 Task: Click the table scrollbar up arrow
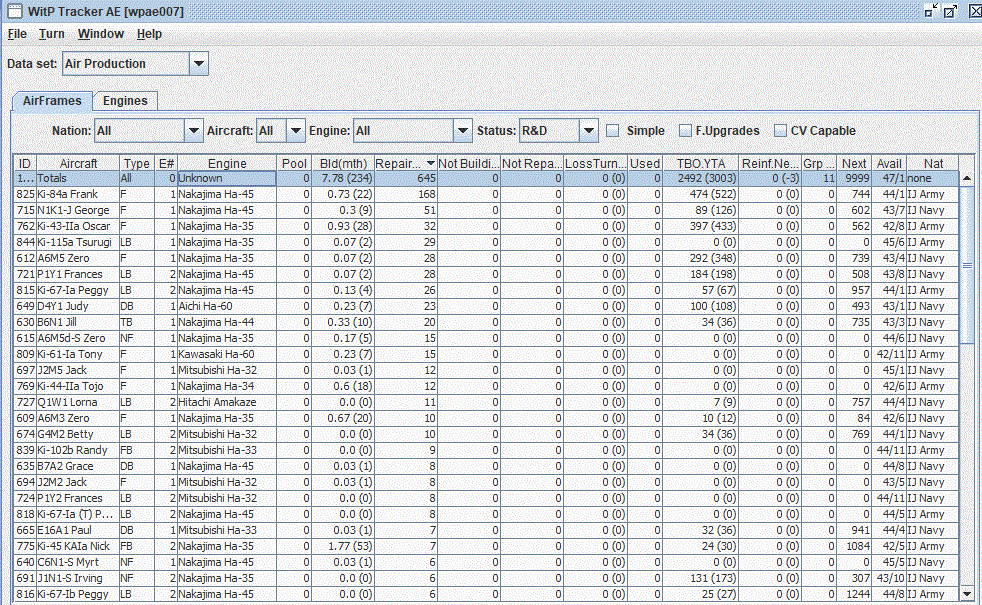point(967,178)
